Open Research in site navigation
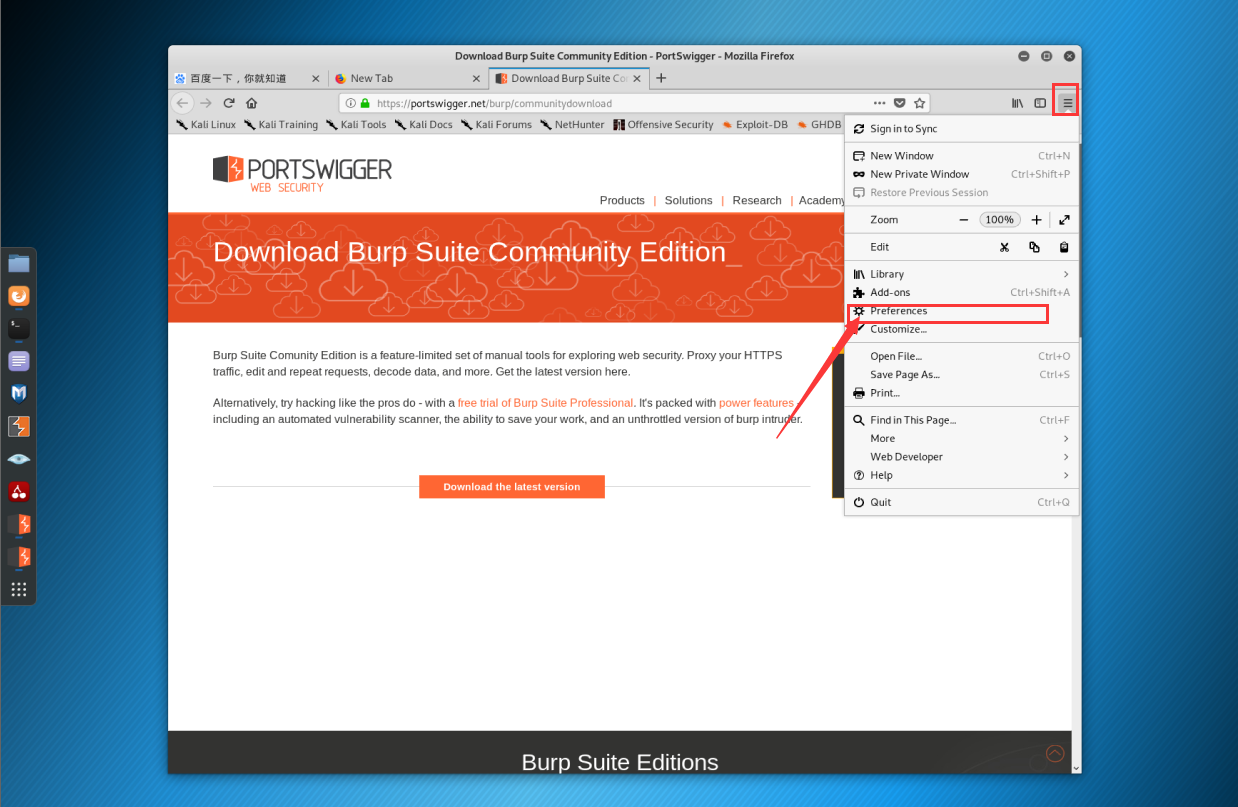This screenshot has width=1238, height=807. pyautogui.click(x=757, y=200)
